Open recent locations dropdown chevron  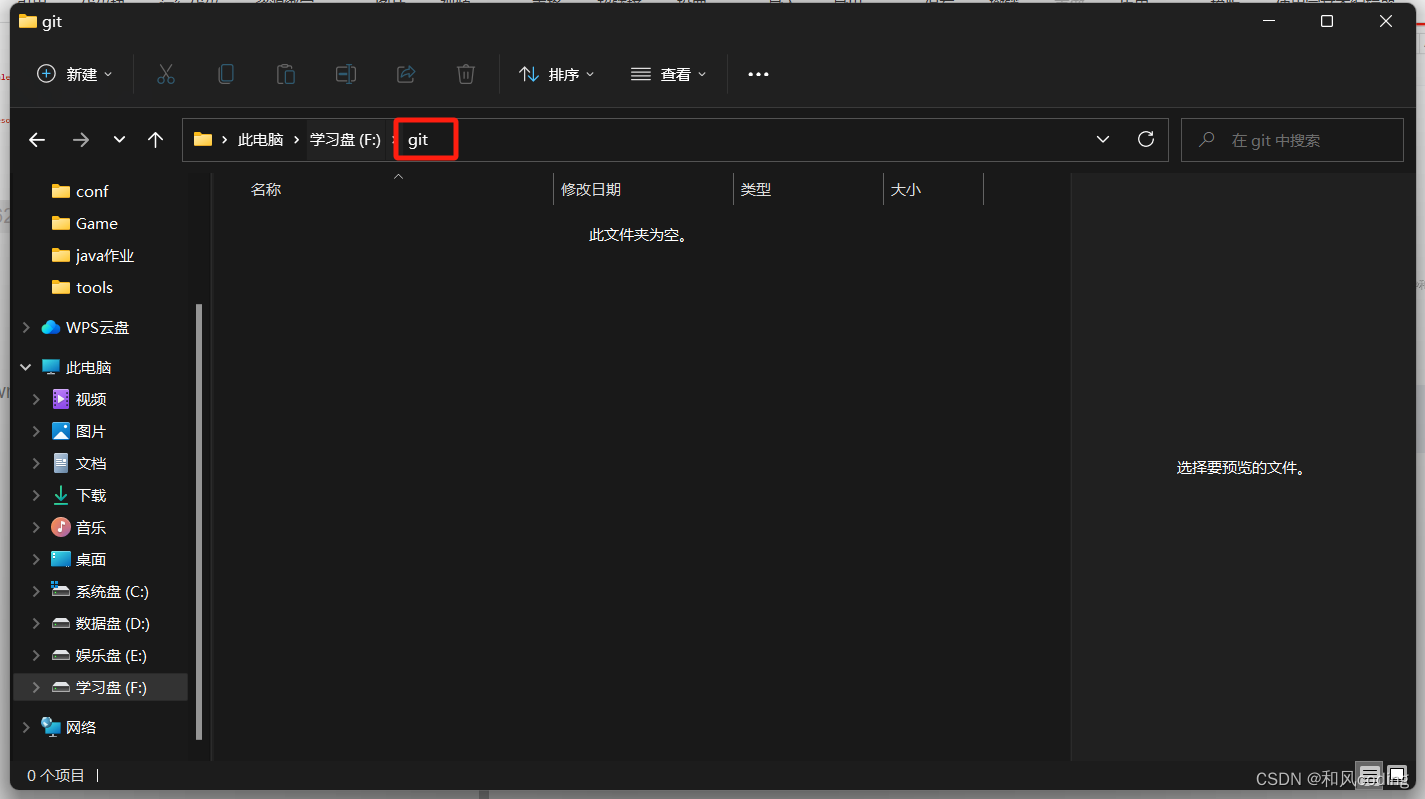[x=119, y=140]
